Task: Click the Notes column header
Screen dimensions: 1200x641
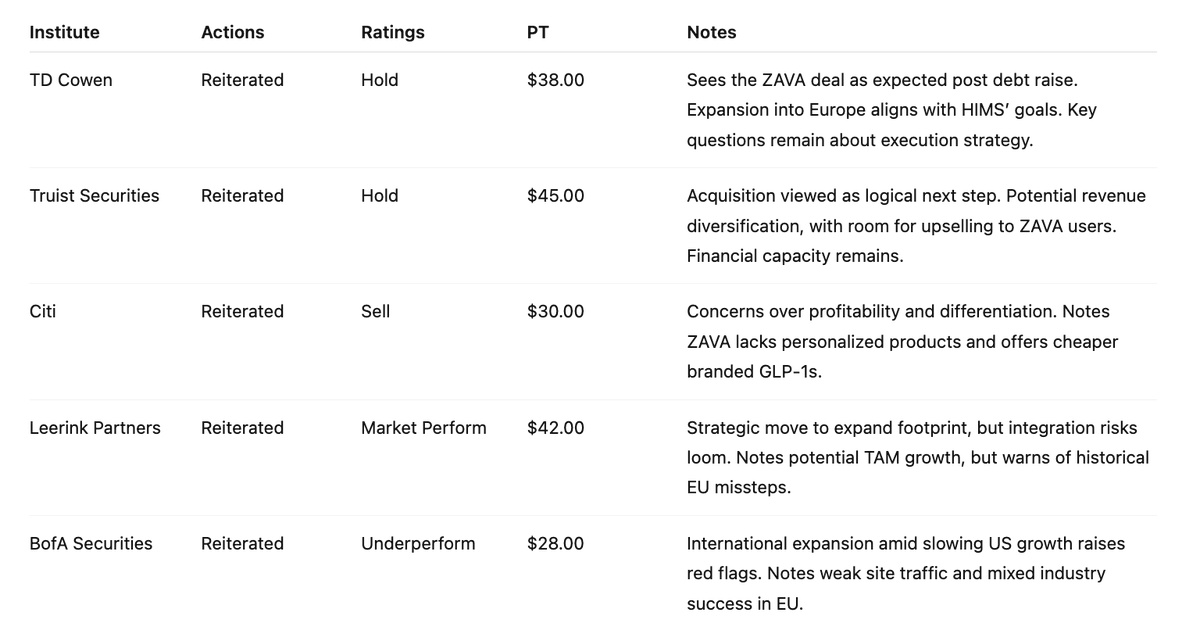Action: point(712,32)
